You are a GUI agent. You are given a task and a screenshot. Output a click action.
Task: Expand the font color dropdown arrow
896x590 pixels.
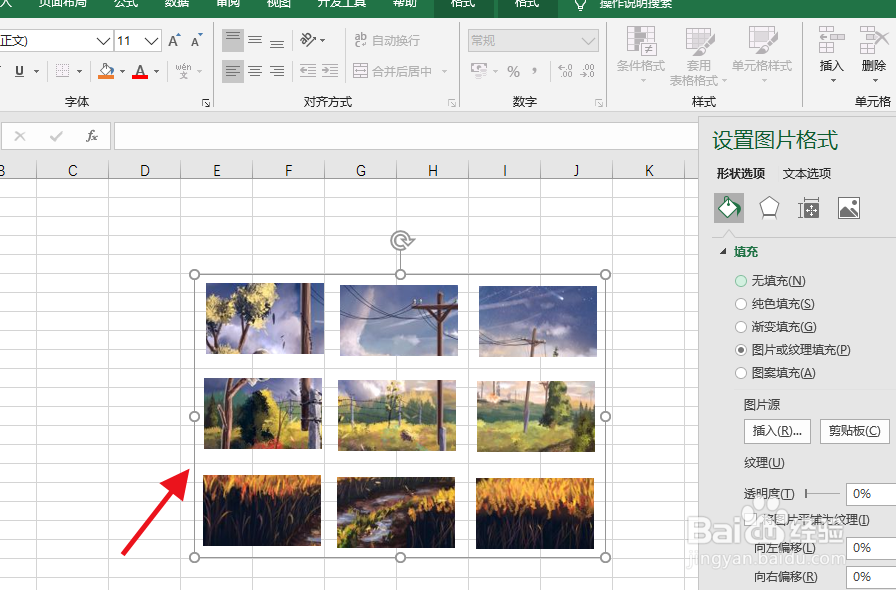point(157,71)
